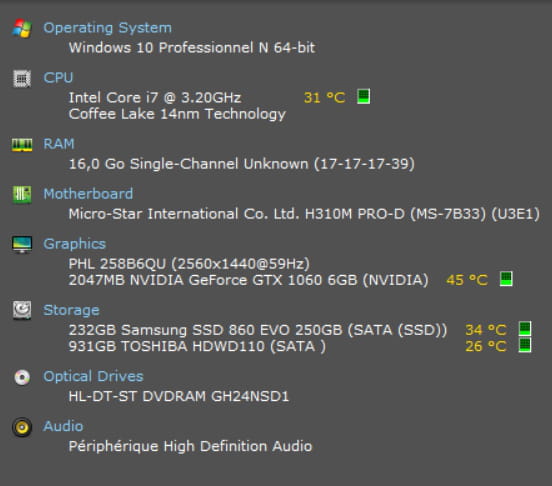Click the speaker icon next to Audio
The image size is (552, 486).
tap(22, 427)
